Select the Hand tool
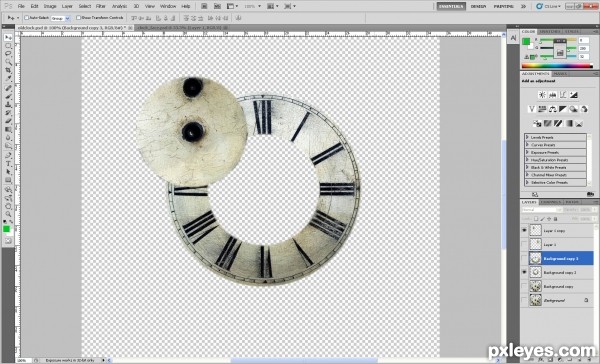This screenshot has width=600, height=364. pos(8,206)
